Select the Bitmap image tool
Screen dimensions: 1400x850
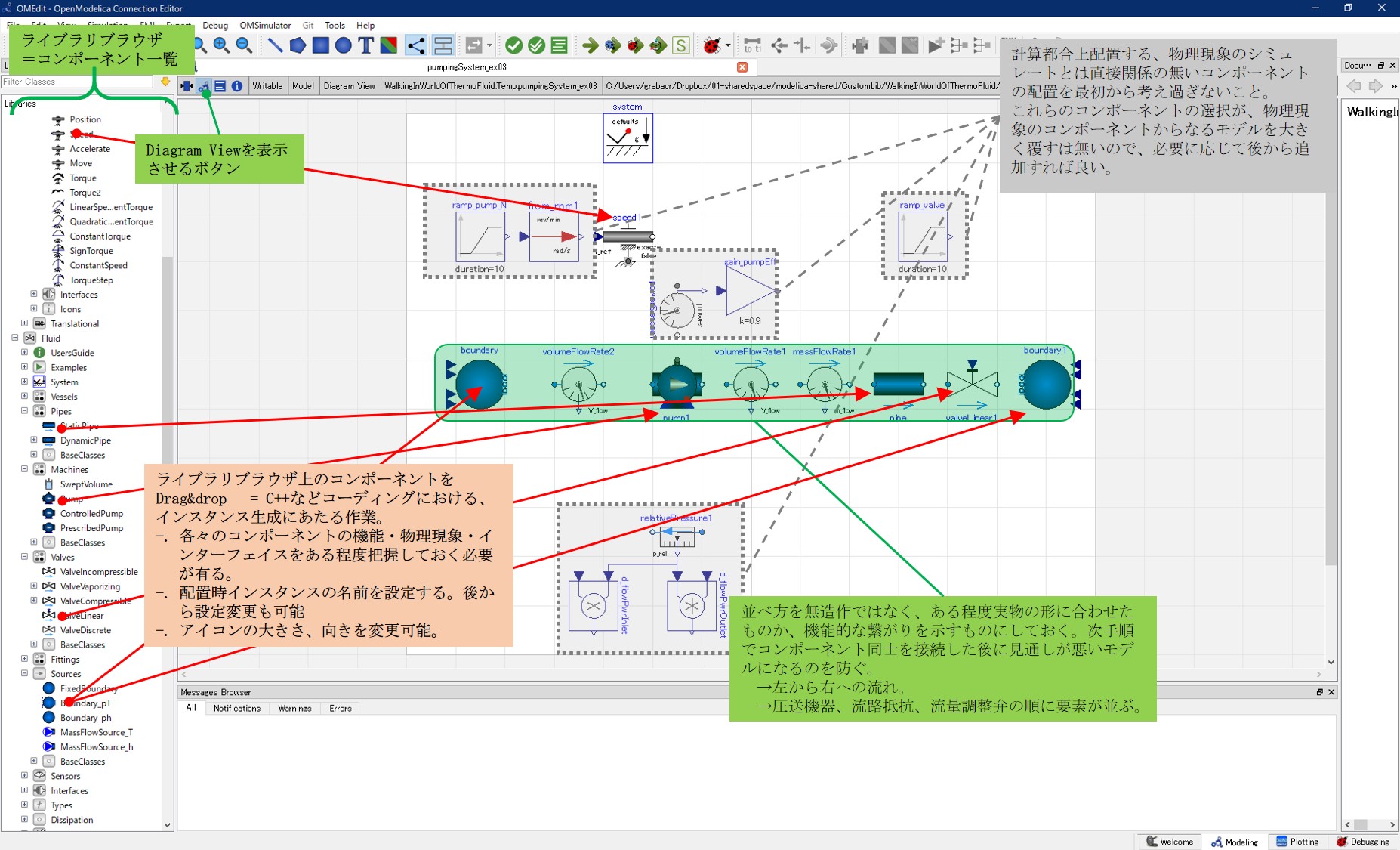tap(389, 45)
